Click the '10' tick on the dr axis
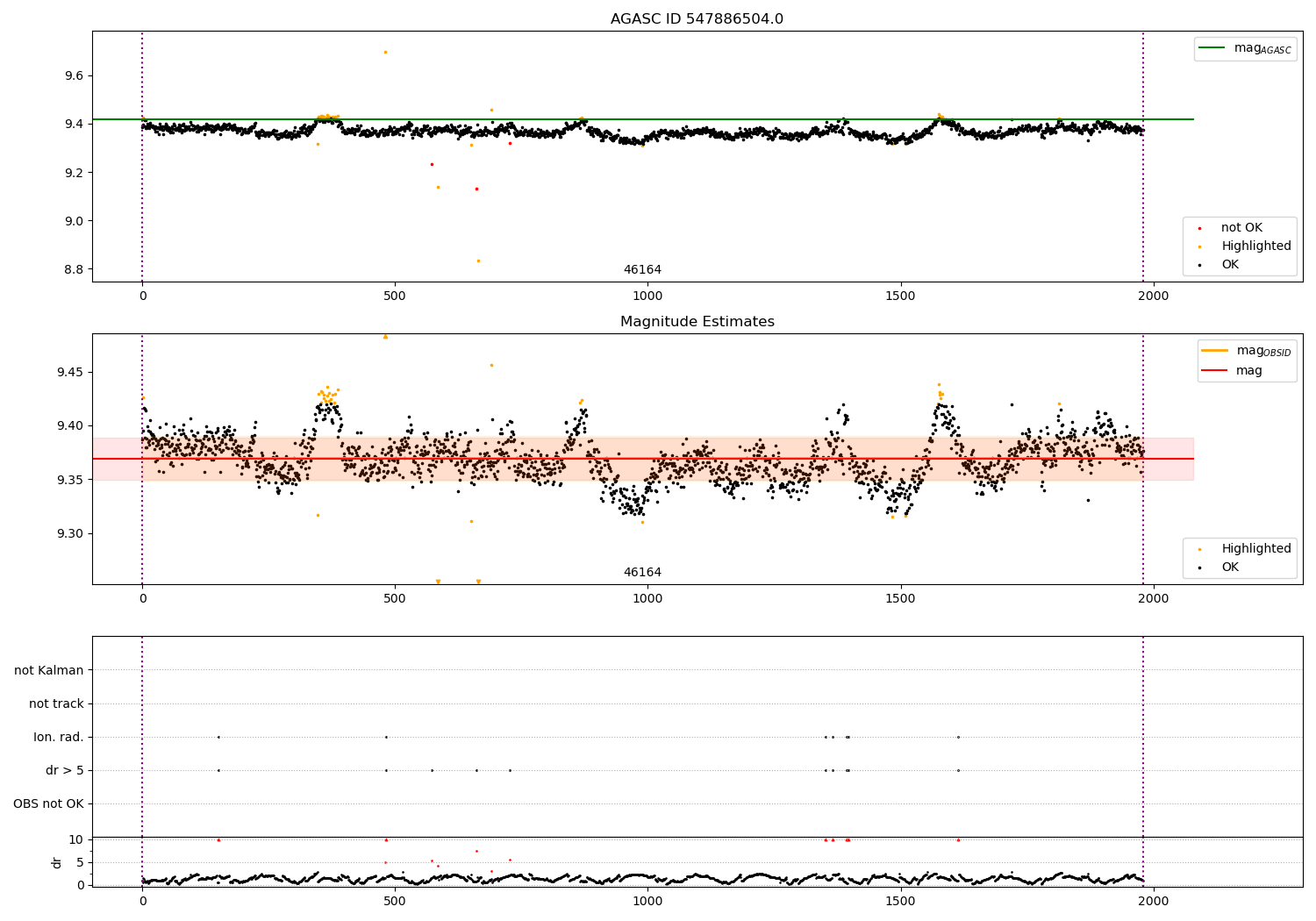The width and height of the screenshot is (1316, 921). tap(76, 839)
